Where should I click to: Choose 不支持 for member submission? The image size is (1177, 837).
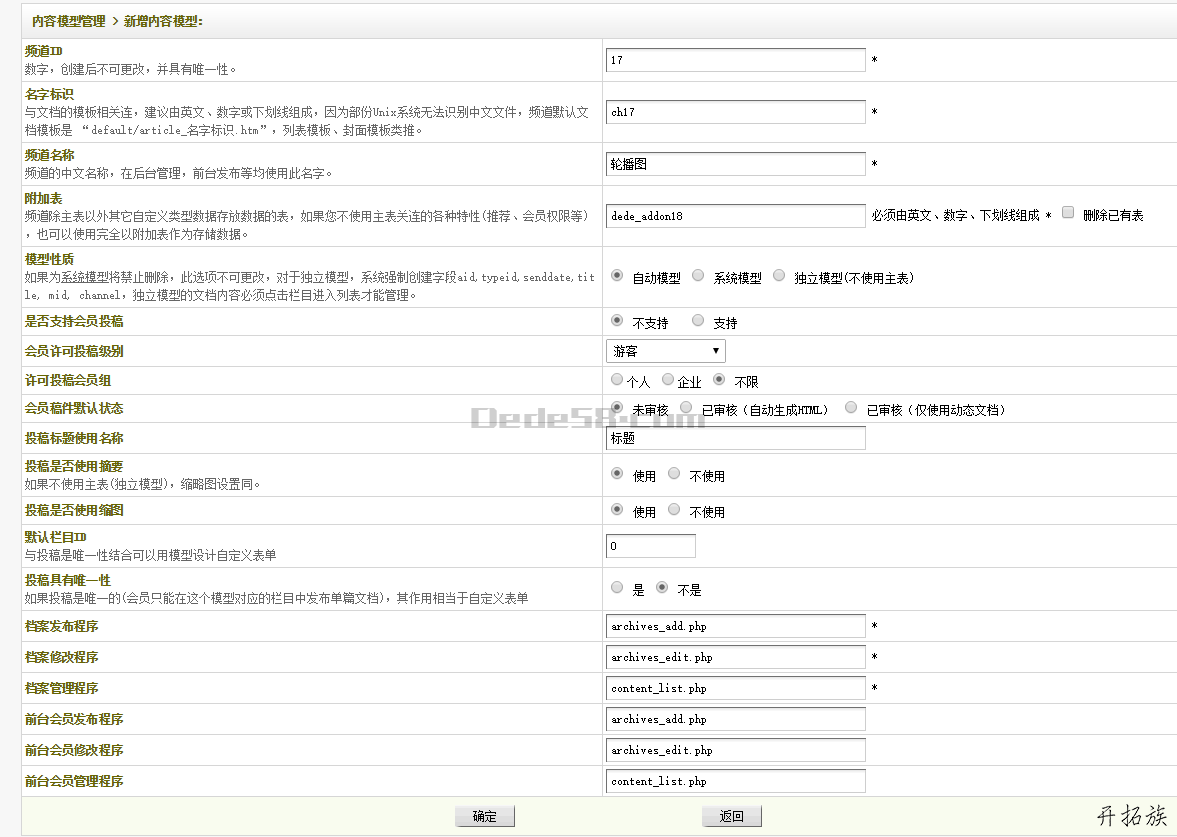coord(617,321)
